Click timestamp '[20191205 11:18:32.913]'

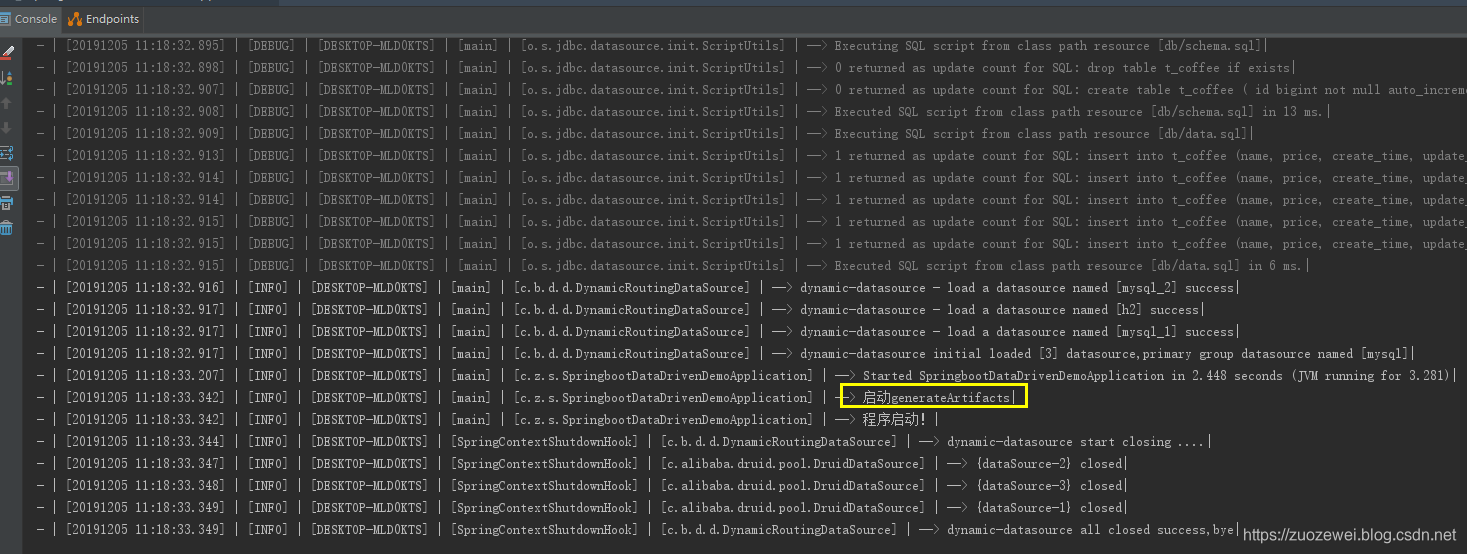click(146, 156)
